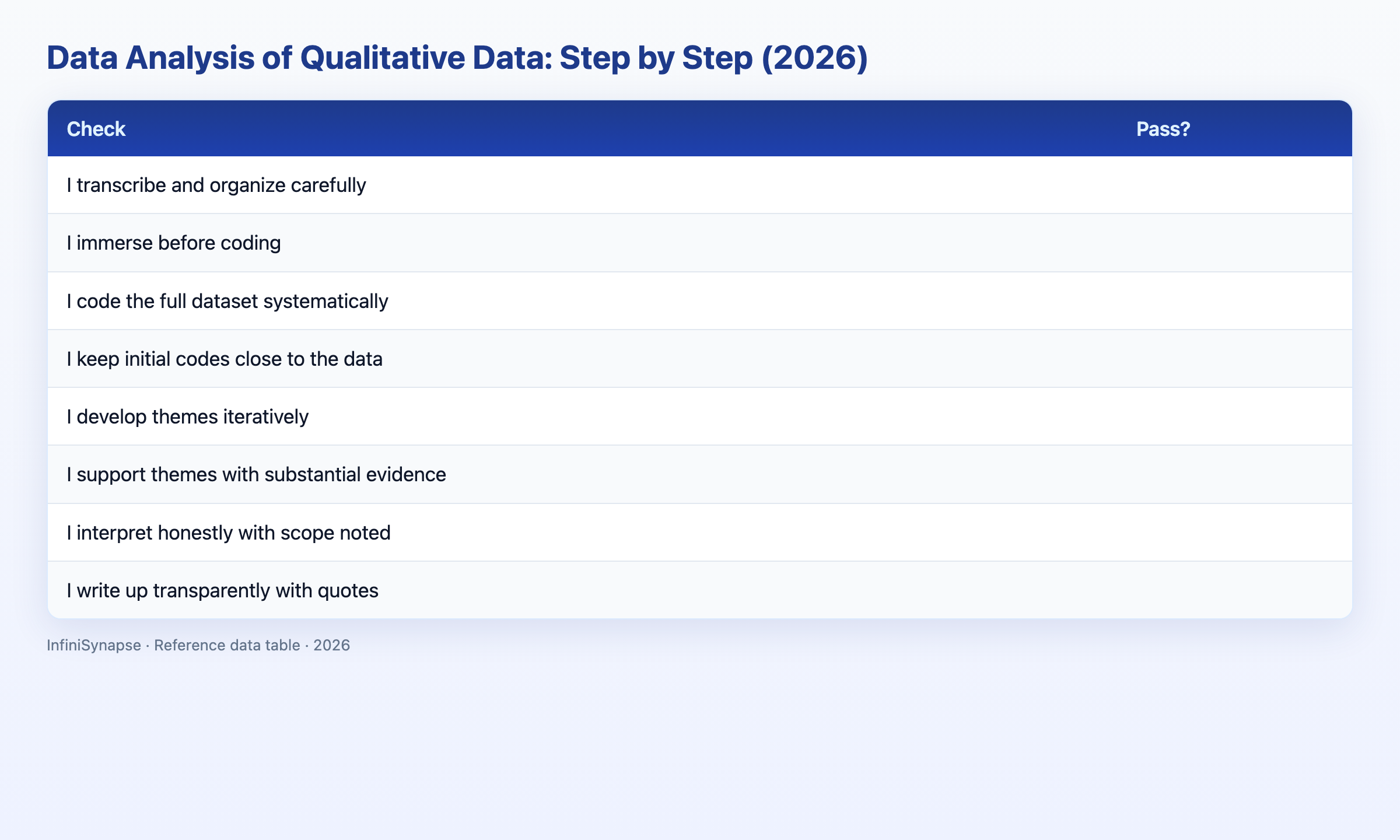Click the footer 'InfiniSynapse · Reference data table · 2026'
The height and width of the screenshot is (840, 1400).
pyautogui.click(x=198, y=645)
